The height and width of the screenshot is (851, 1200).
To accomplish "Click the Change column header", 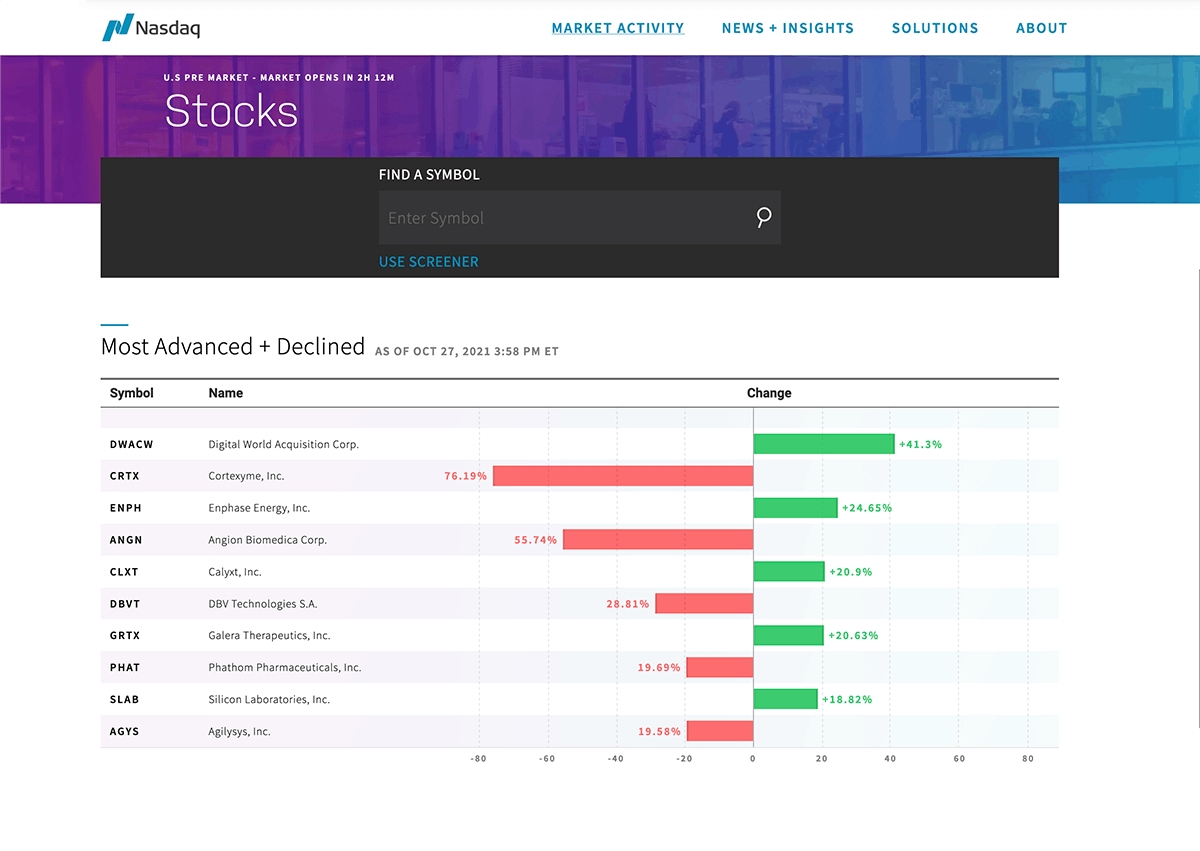I will click(x=769, y=393).
